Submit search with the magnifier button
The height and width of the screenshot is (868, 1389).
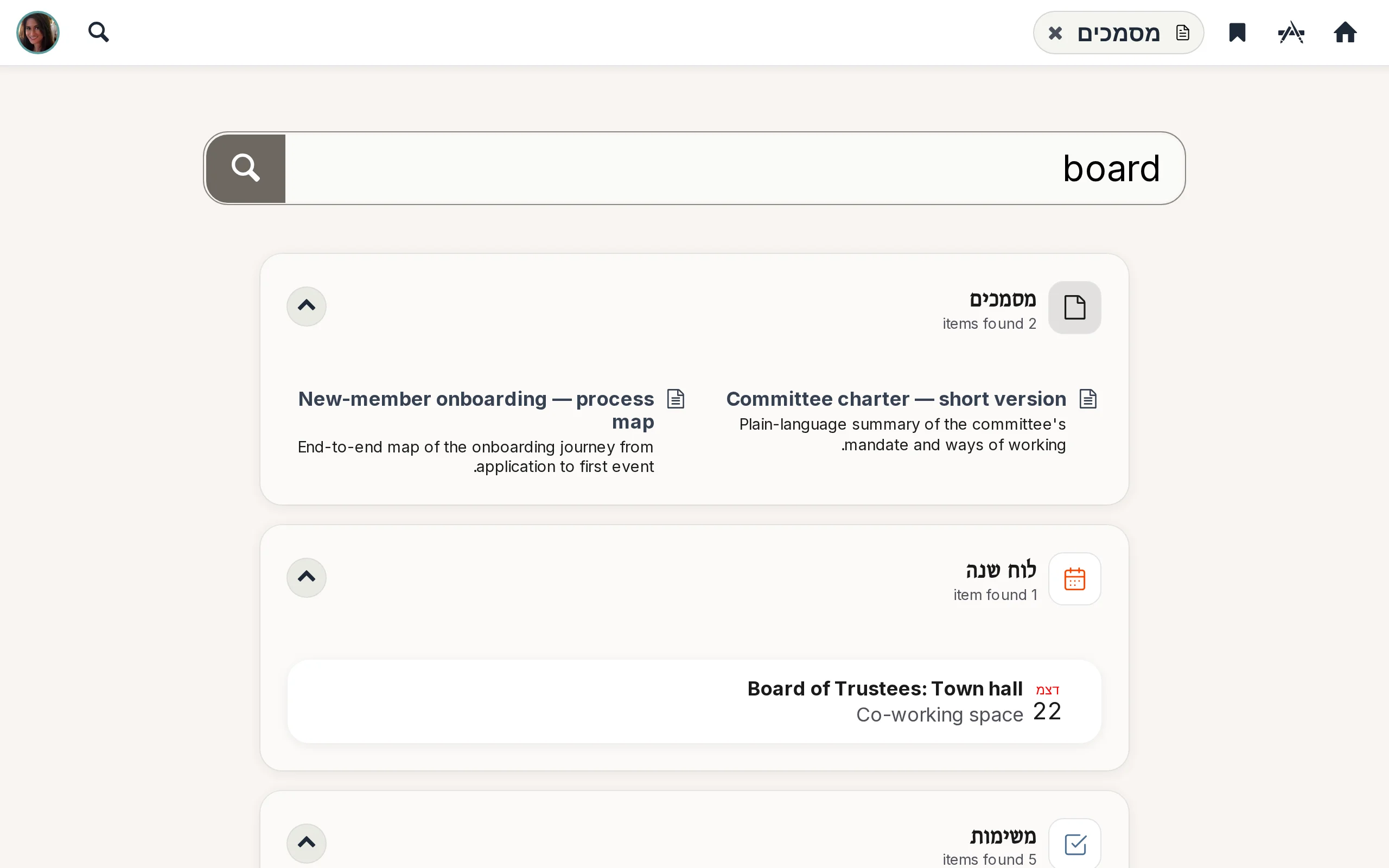pos(246,168)
